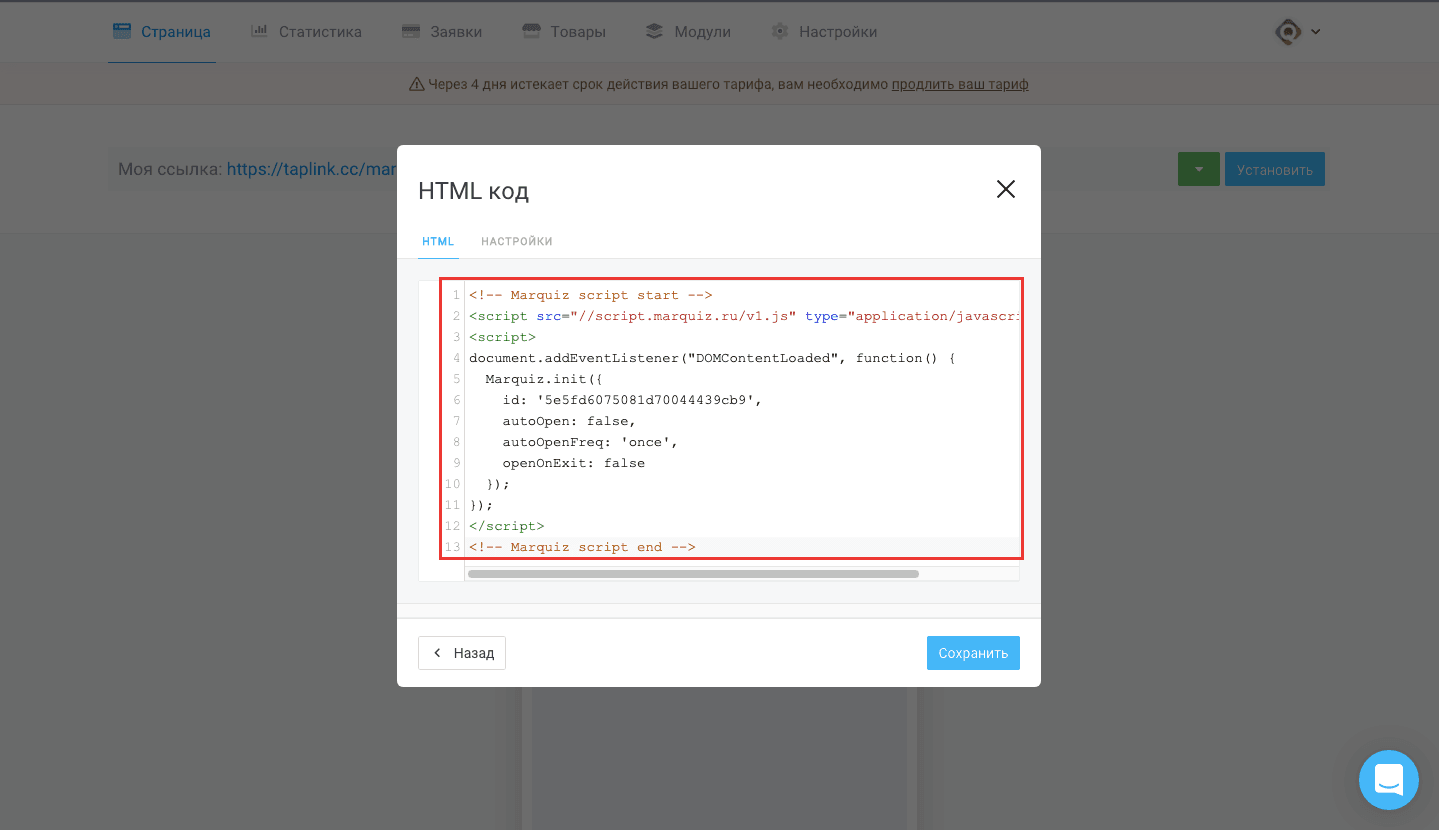Click the script src code line
The width and height of the screenshot is (1439, 830).
click(743, 316)
